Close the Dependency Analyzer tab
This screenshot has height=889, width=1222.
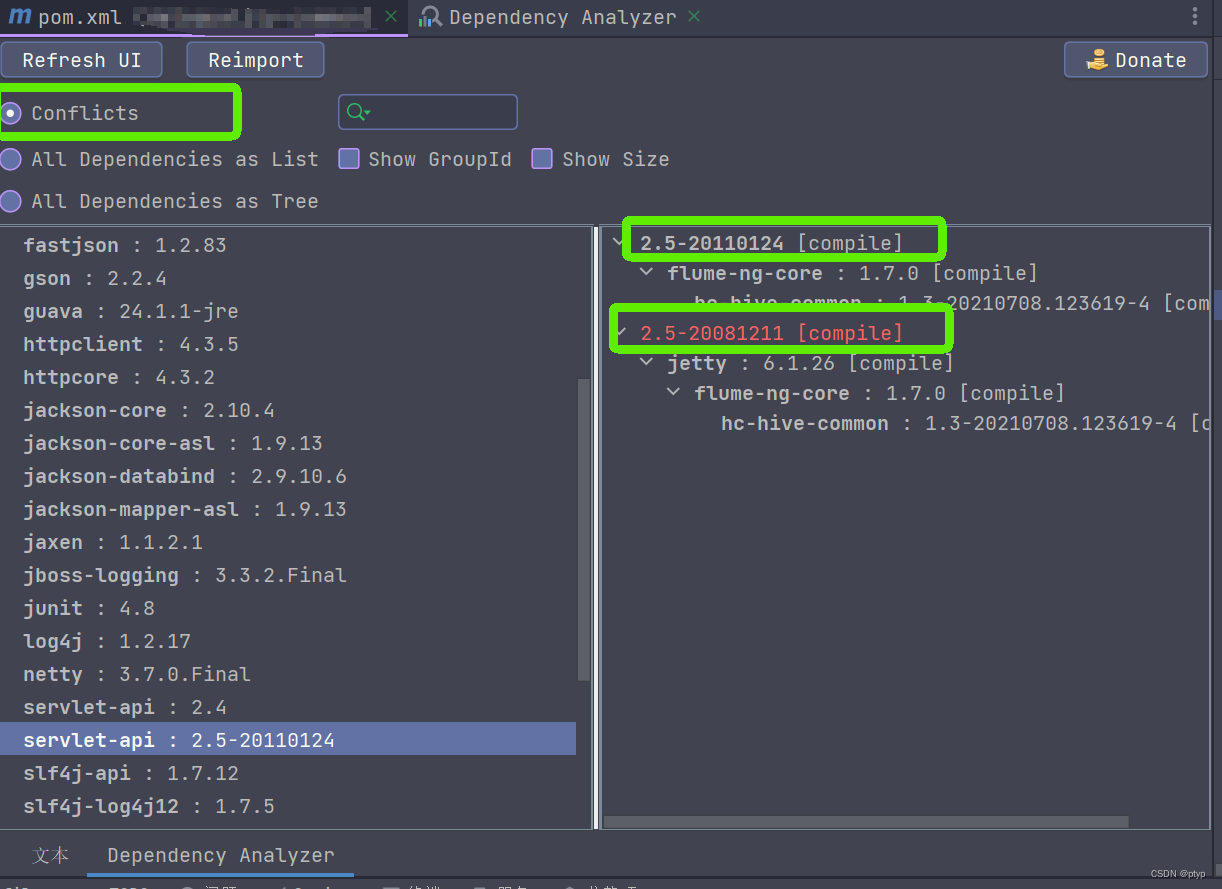(694, 17)
